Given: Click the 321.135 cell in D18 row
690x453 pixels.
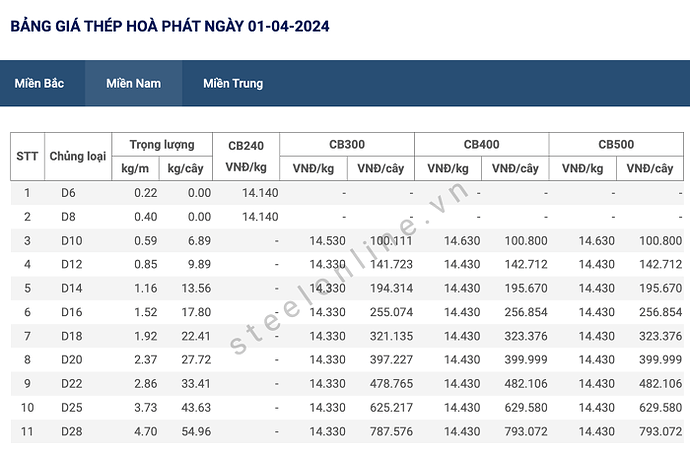Looking at the screenshot, I should [391, 336].
